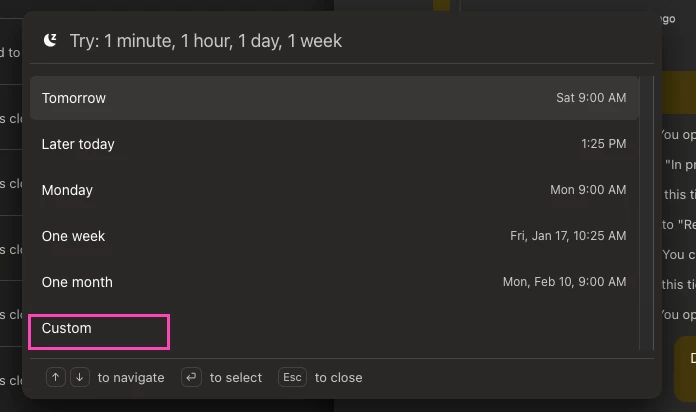696x412 pixels.
Task: Click the 1:25 PM time label
Action: tap(603, 144)
